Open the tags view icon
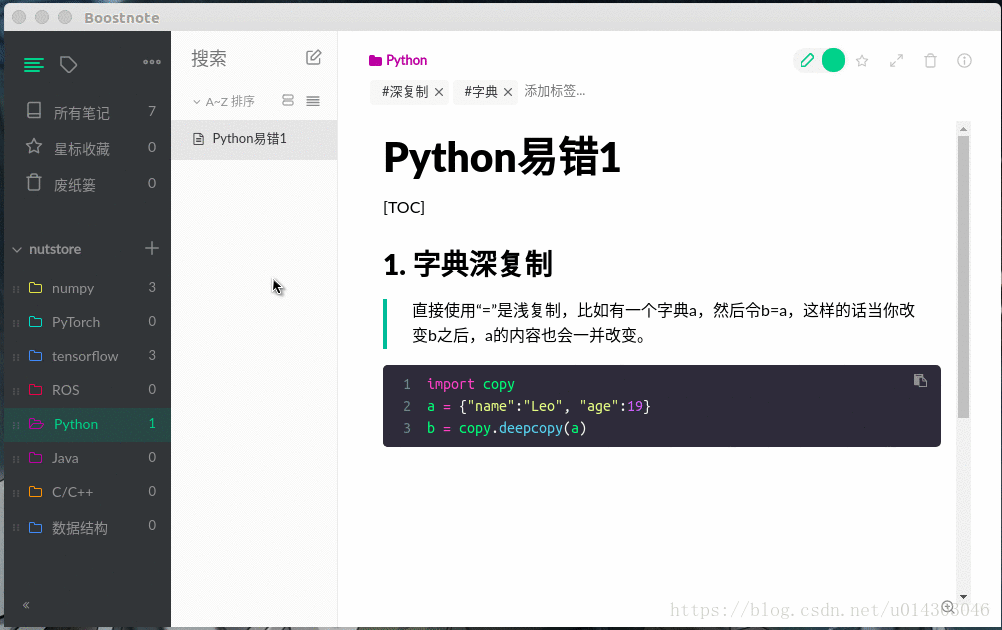The height and width of the screenshot is (630, 1002). (x=68, y=65)
